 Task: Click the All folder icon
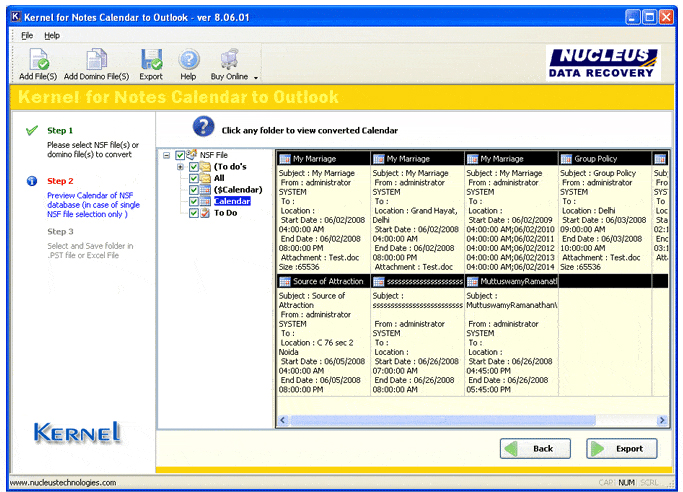pos(205,178)
